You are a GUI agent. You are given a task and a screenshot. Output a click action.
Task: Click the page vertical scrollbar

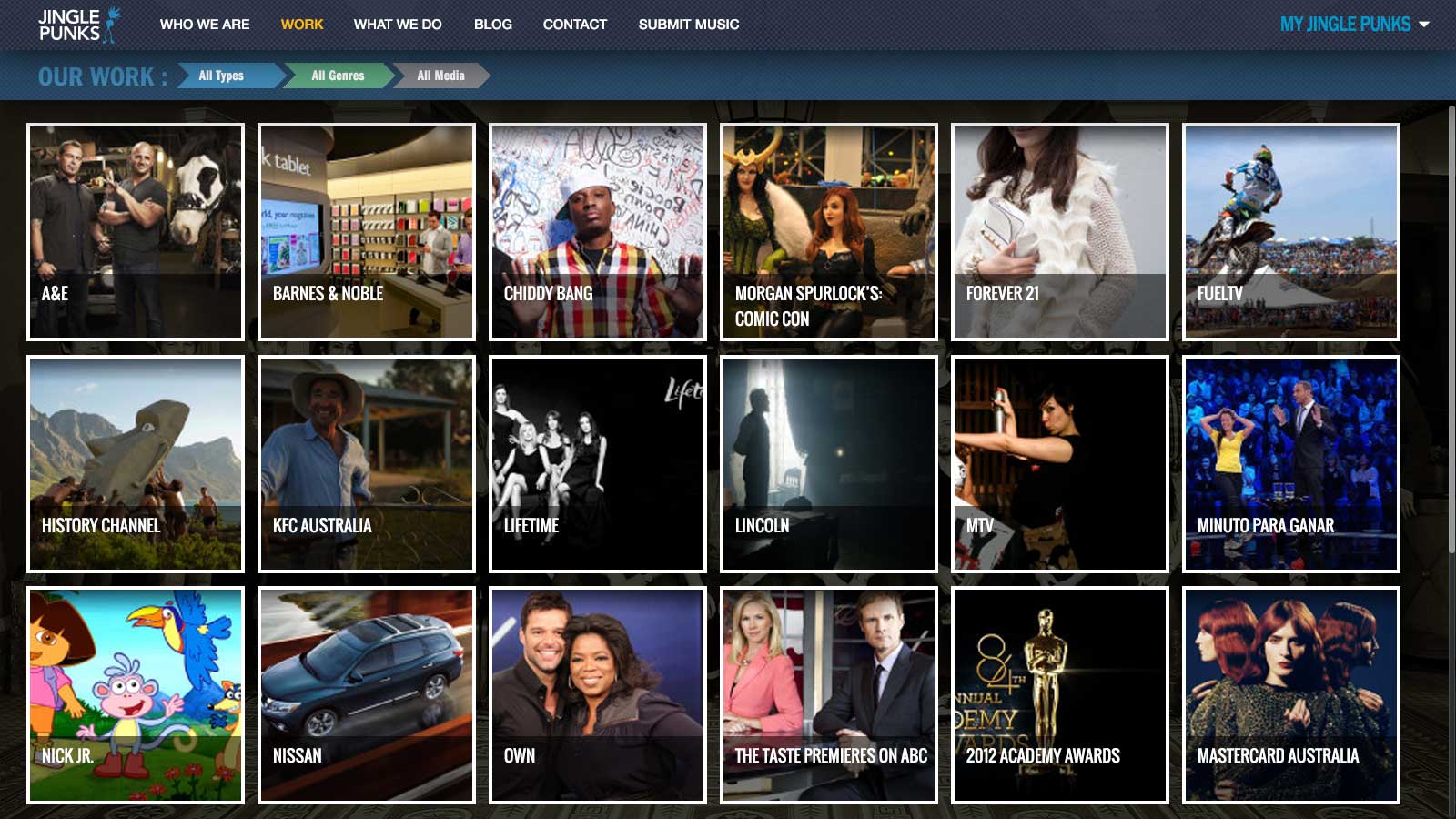[1451, 328]
